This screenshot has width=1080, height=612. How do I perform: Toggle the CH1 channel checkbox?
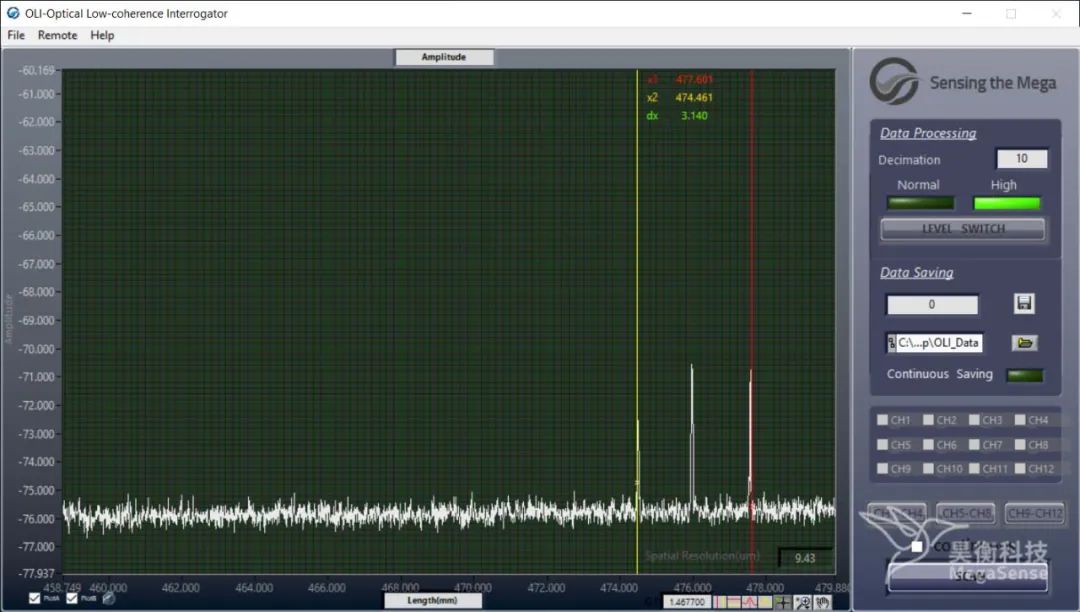(x=883, y=421)
